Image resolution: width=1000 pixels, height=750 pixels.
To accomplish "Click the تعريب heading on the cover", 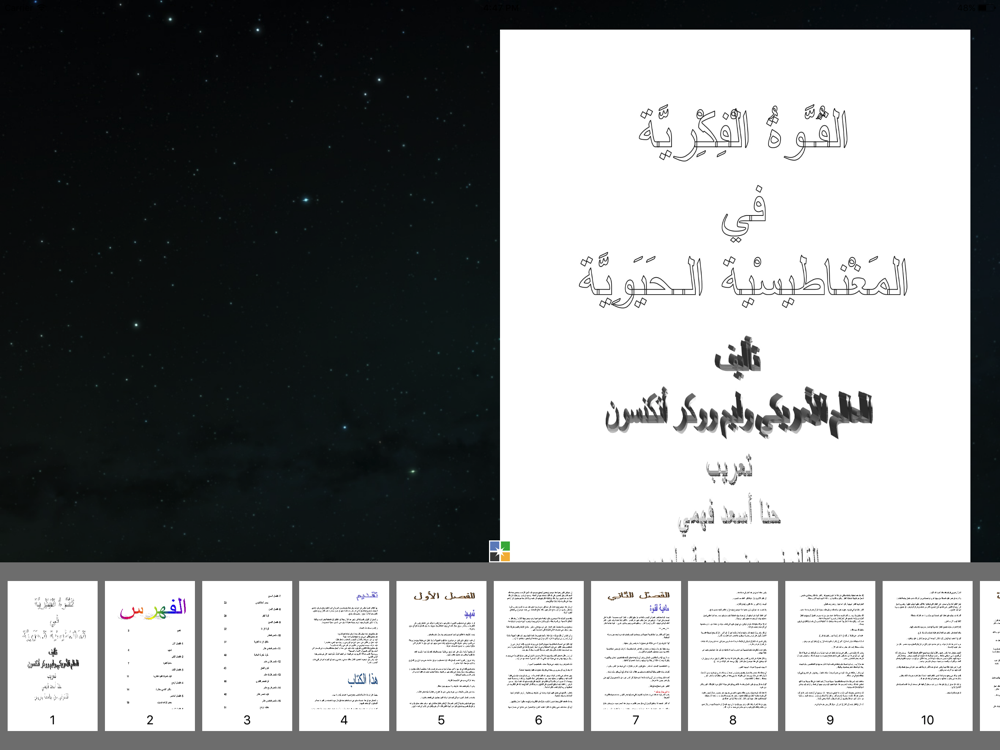I will tap(735, 468).
